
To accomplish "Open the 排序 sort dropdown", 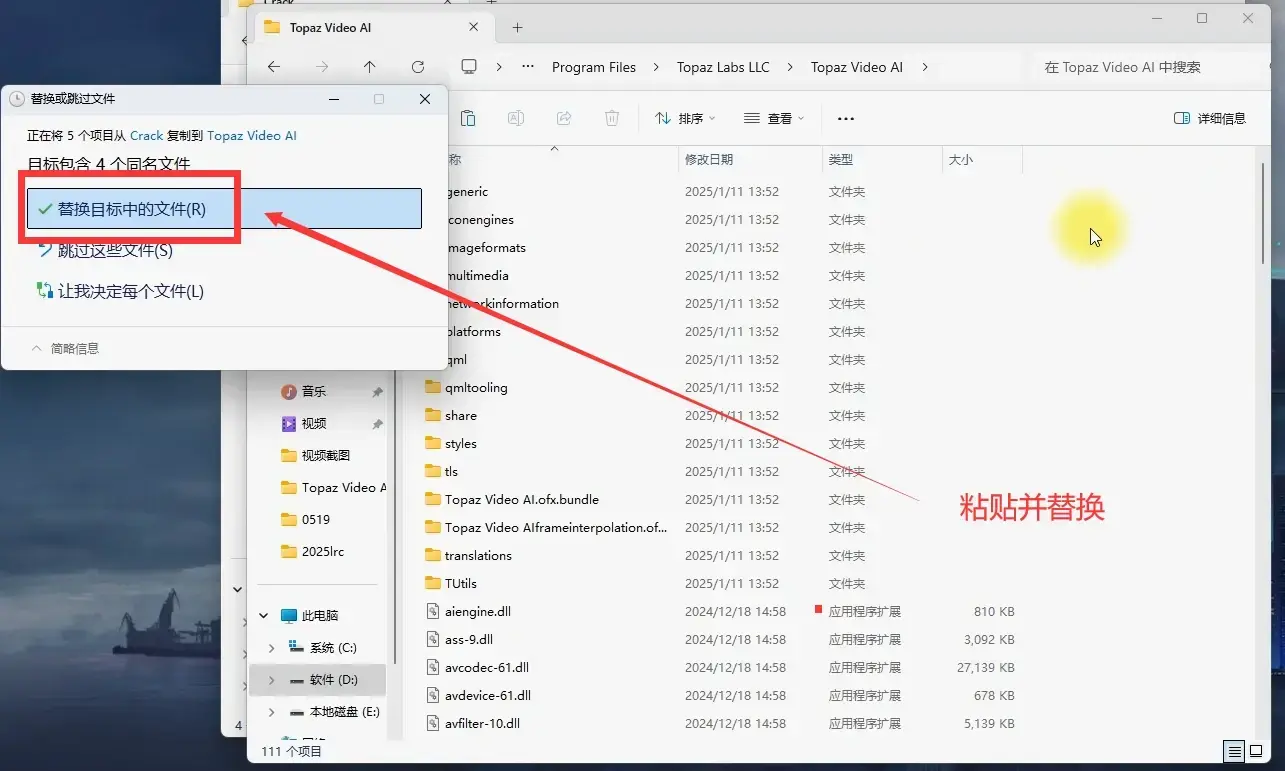I will point(685,118).
